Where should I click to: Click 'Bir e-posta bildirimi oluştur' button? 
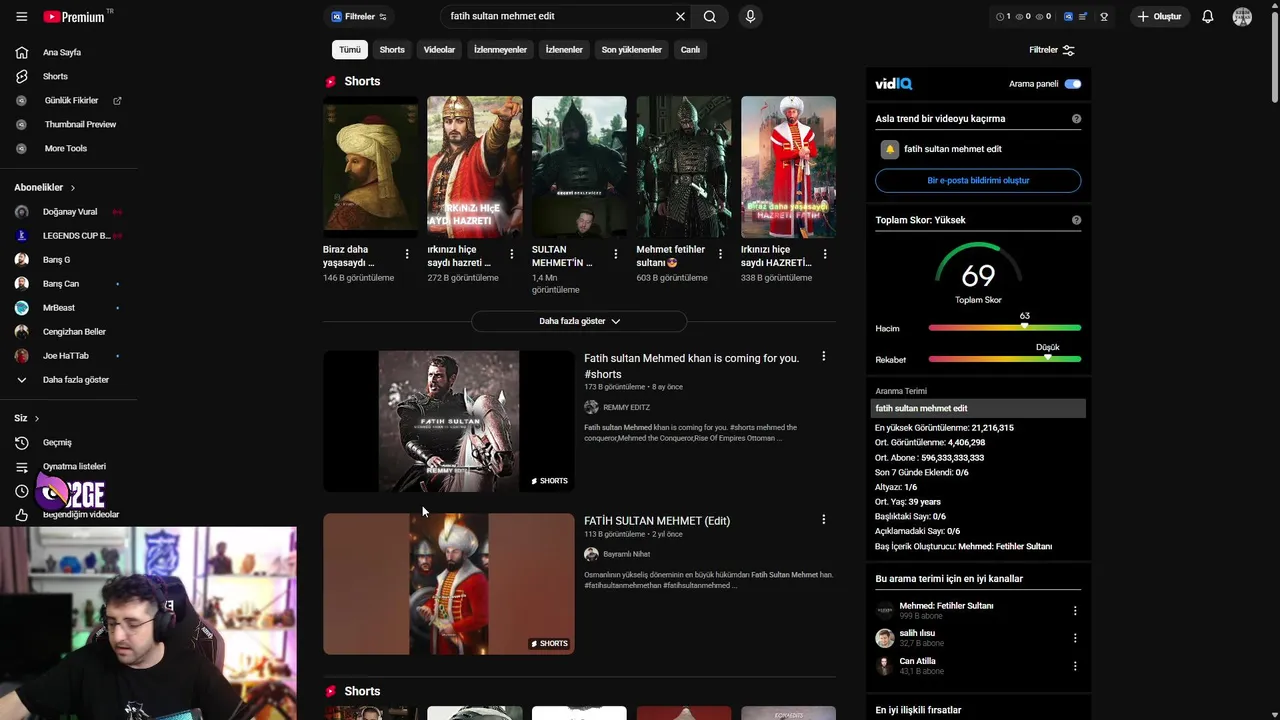(x=978, y=181)
